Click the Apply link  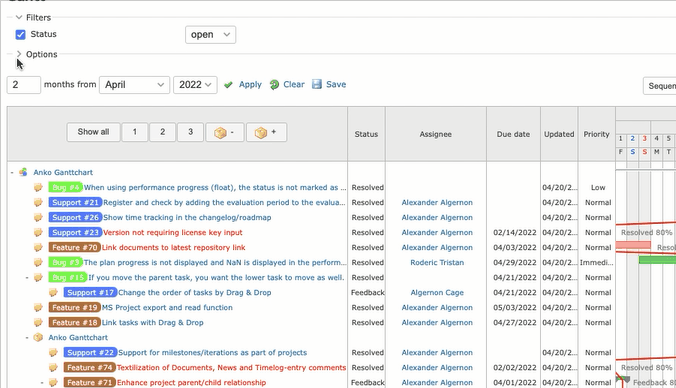(x=250, y=84)
